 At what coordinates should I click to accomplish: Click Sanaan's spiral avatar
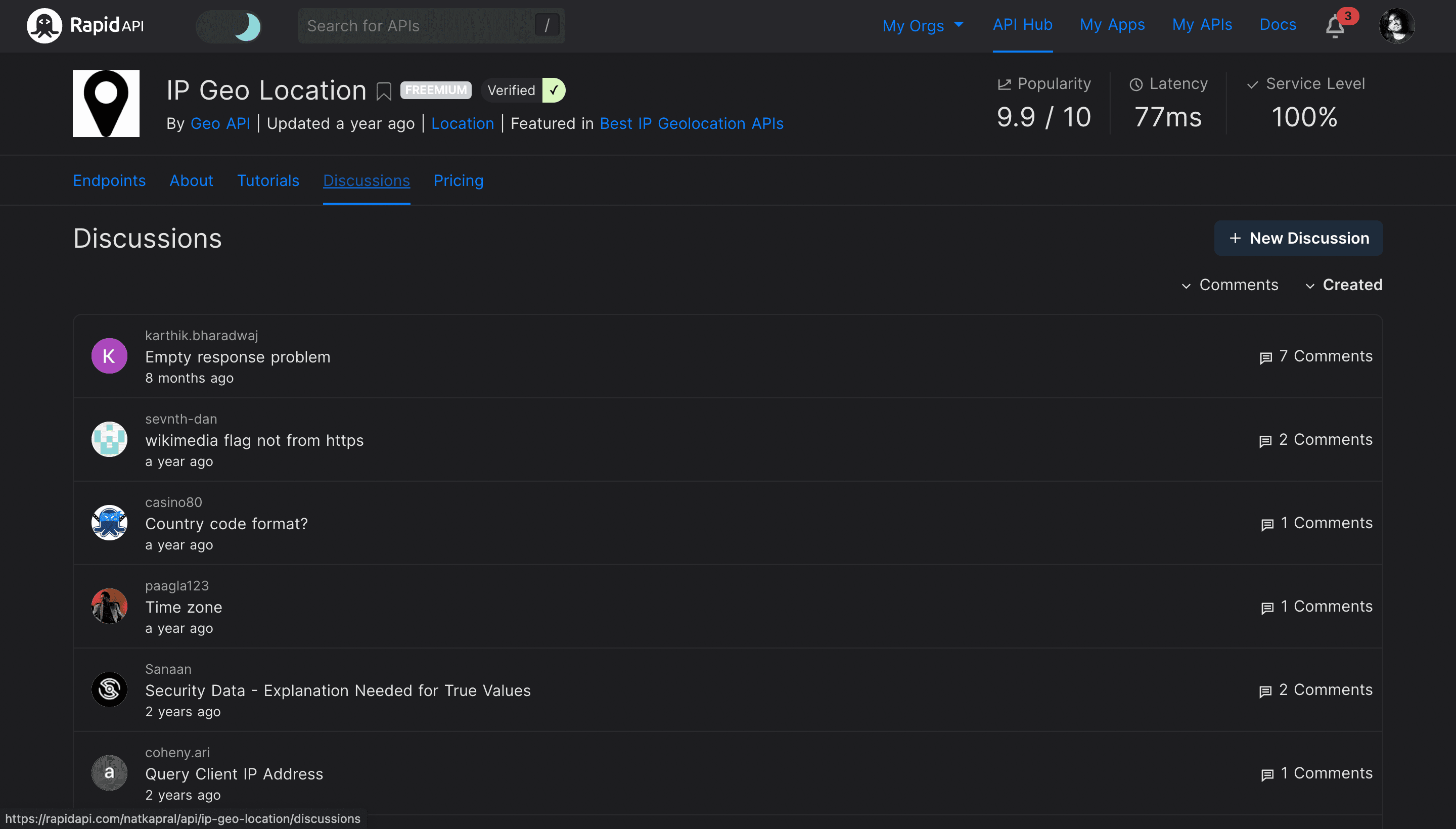[109, 689]
